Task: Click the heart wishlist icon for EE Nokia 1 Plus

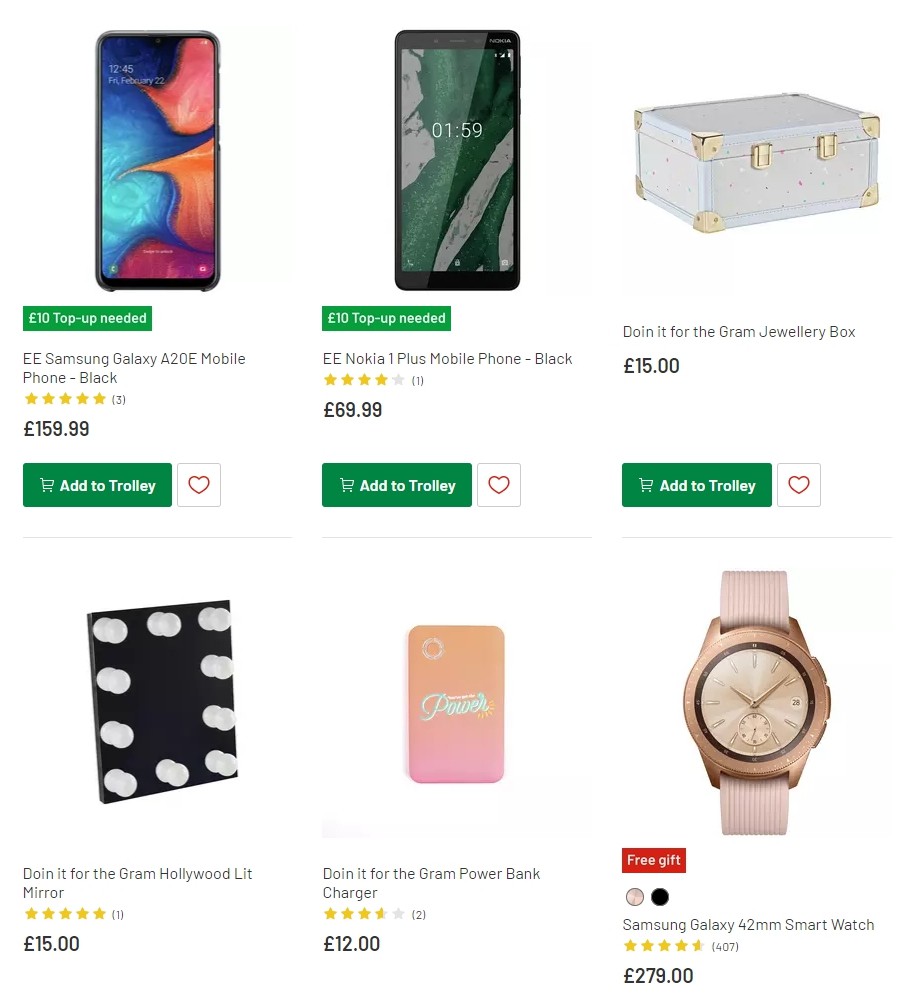Action: tap(498, 485)
